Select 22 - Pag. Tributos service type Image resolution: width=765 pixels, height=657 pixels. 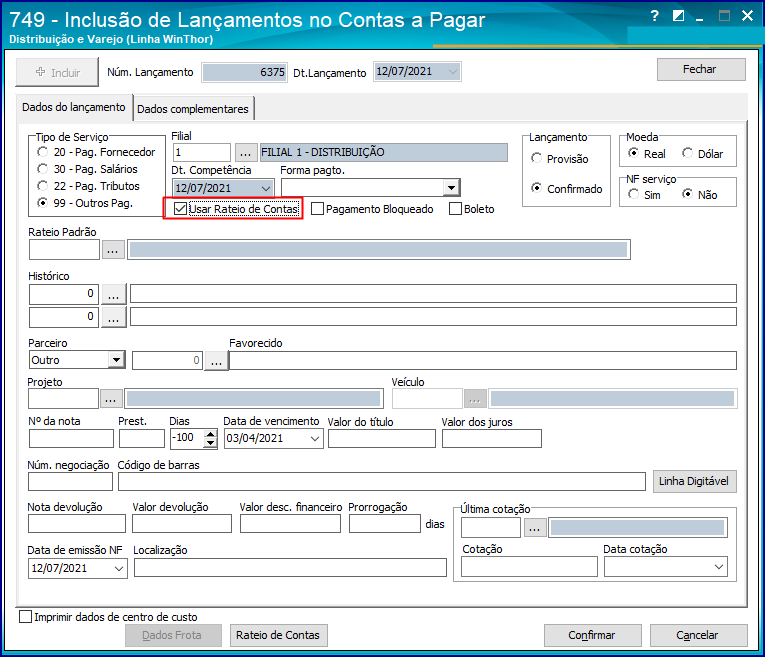88,186
